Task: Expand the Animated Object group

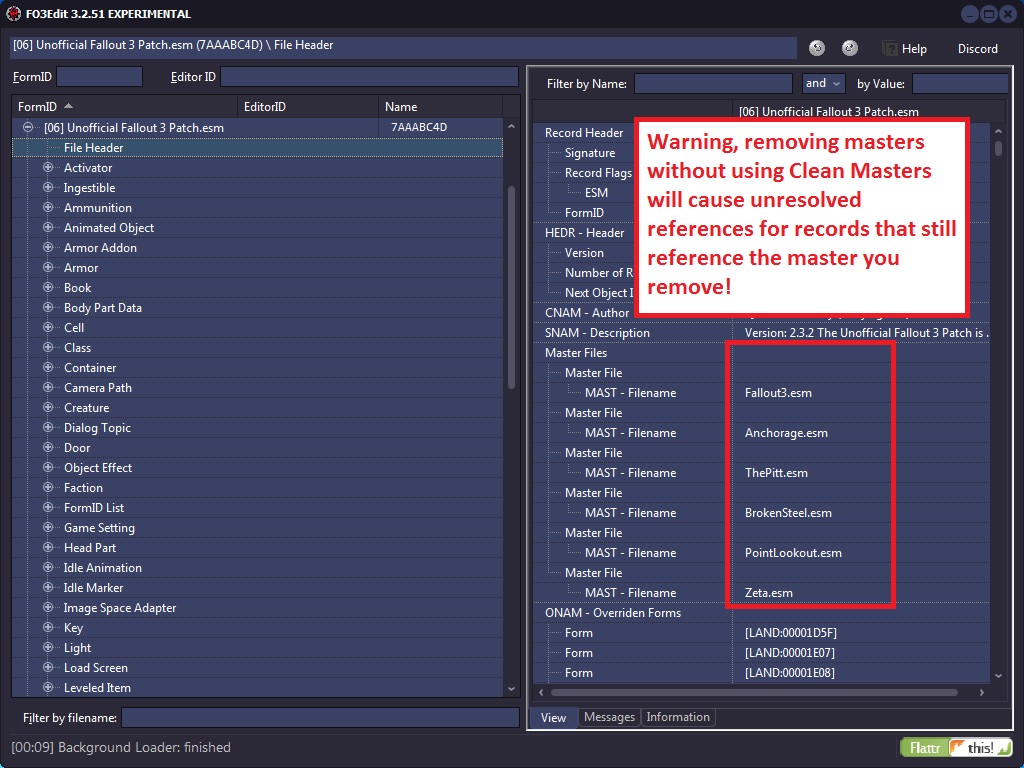Action: [x=48, y=227]
